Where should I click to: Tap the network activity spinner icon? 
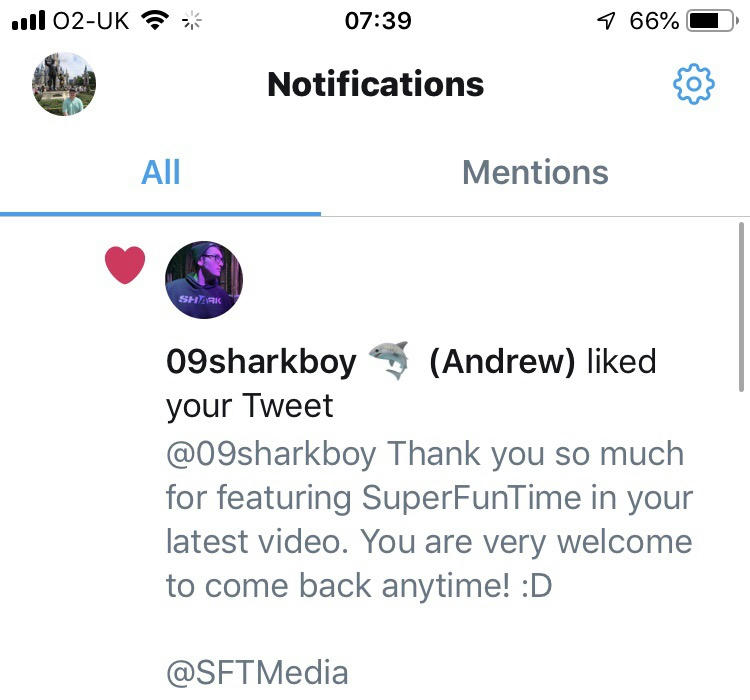tap(192, 21)
